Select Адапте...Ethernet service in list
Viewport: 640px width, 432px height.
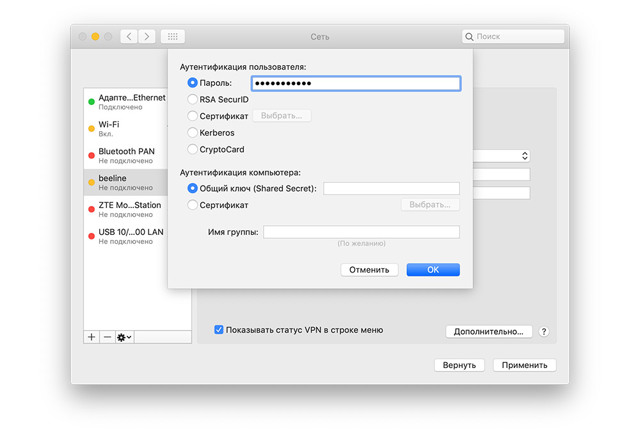click(x=126, y=102)
